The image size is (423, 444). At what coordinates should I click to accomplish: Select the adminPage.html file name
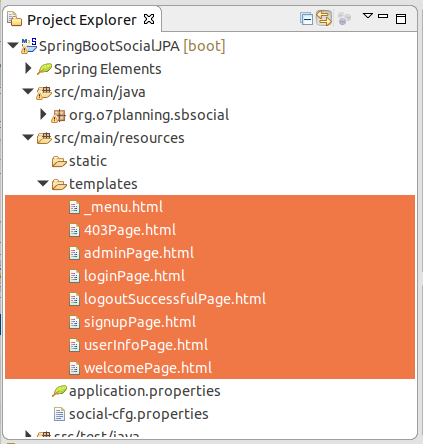[139, 253]
